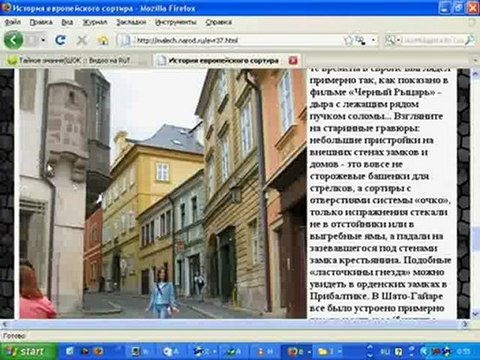The image size is (480, 360).
Task: Bookmark this page with the star icon
Action: pos(348,41)
